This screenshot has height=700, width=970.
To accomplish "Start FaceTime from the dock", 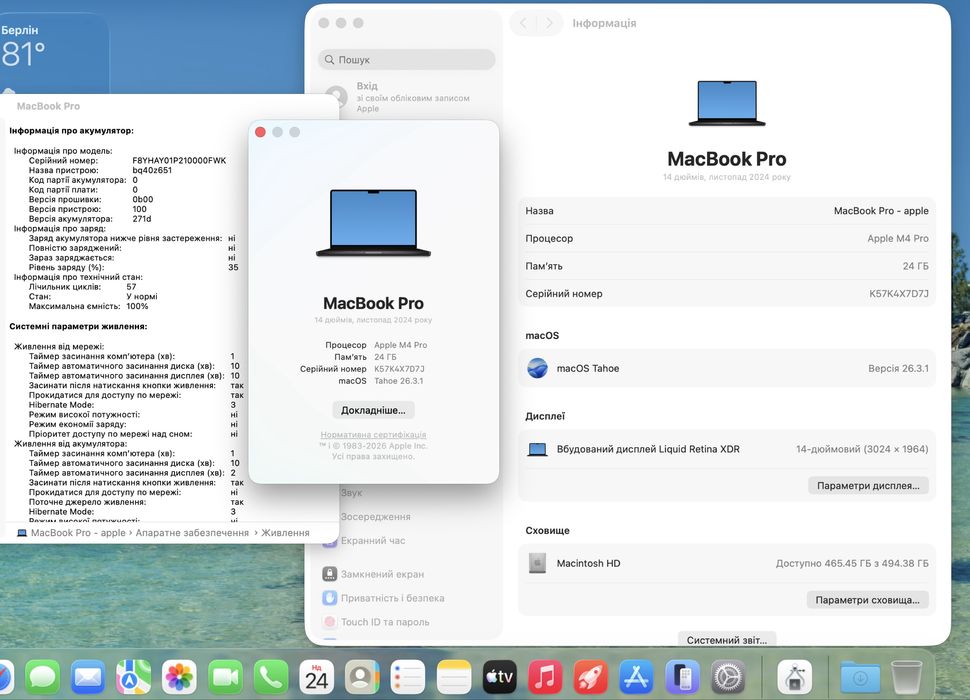I will 225,677.
